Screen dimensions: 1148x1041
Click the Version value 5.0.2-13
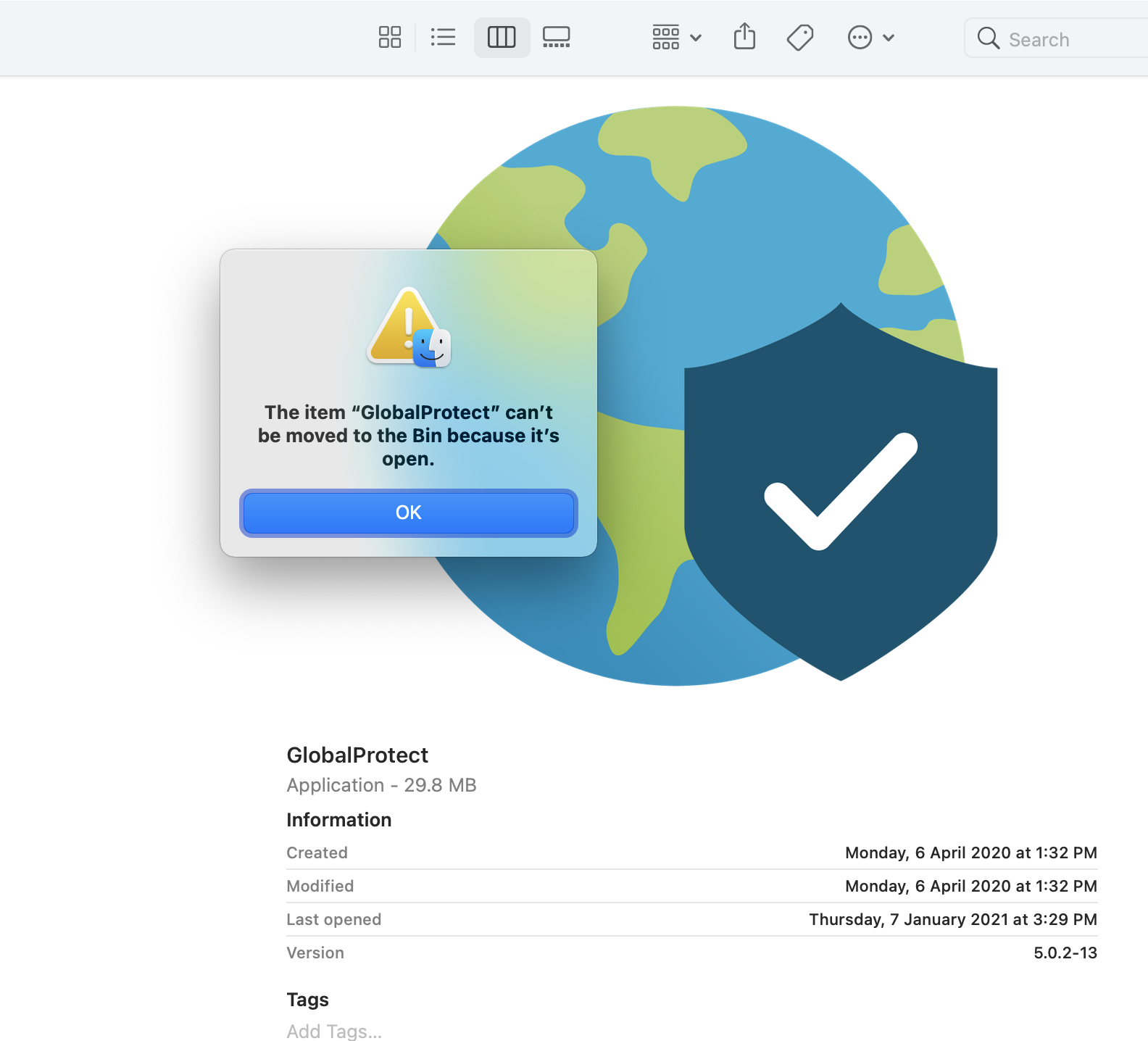[x=1065, y=953]
